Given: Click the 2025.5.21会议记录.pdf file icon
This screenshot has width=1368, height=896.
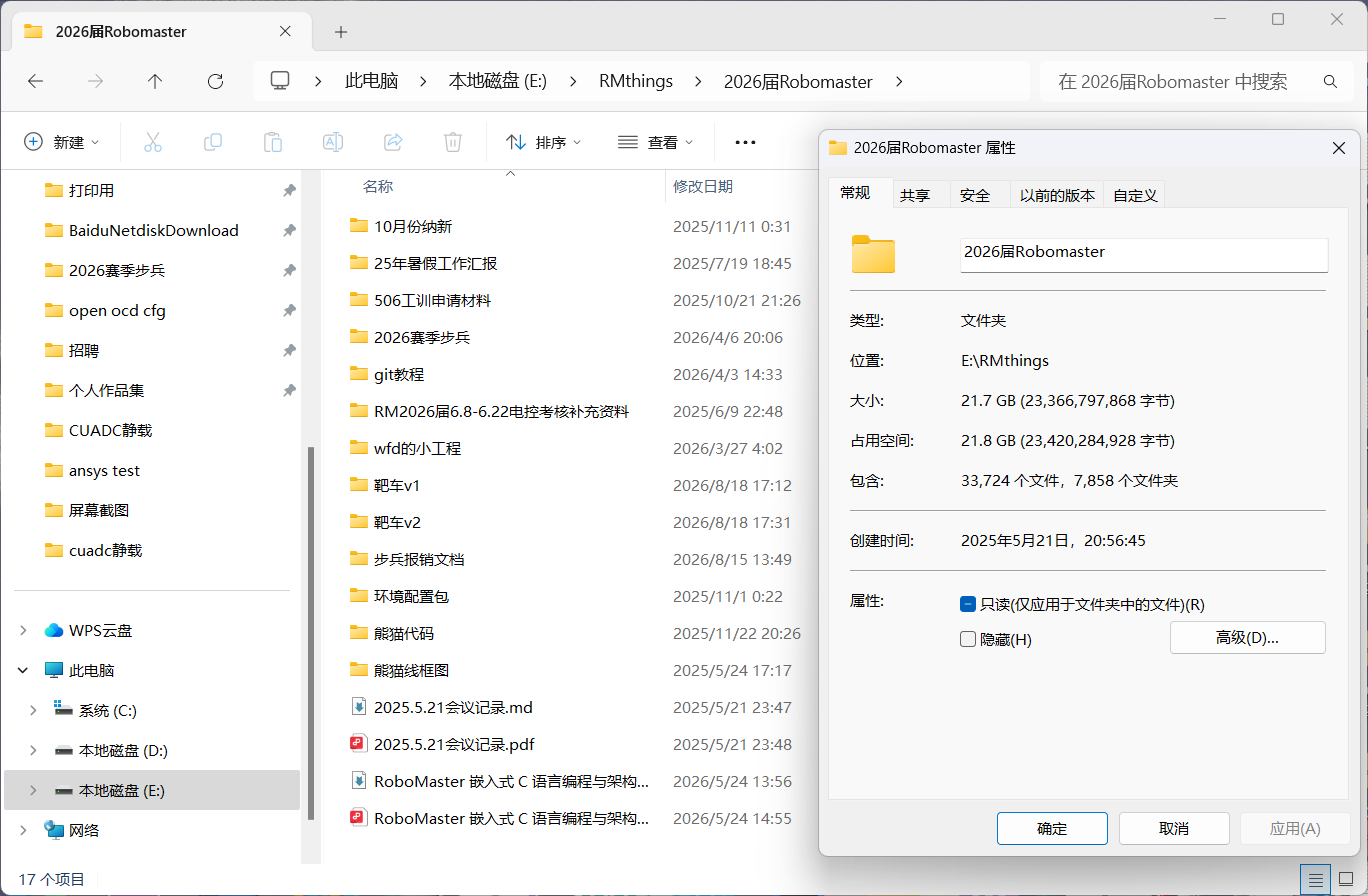Looking at the screenshot, I should 358,744.
